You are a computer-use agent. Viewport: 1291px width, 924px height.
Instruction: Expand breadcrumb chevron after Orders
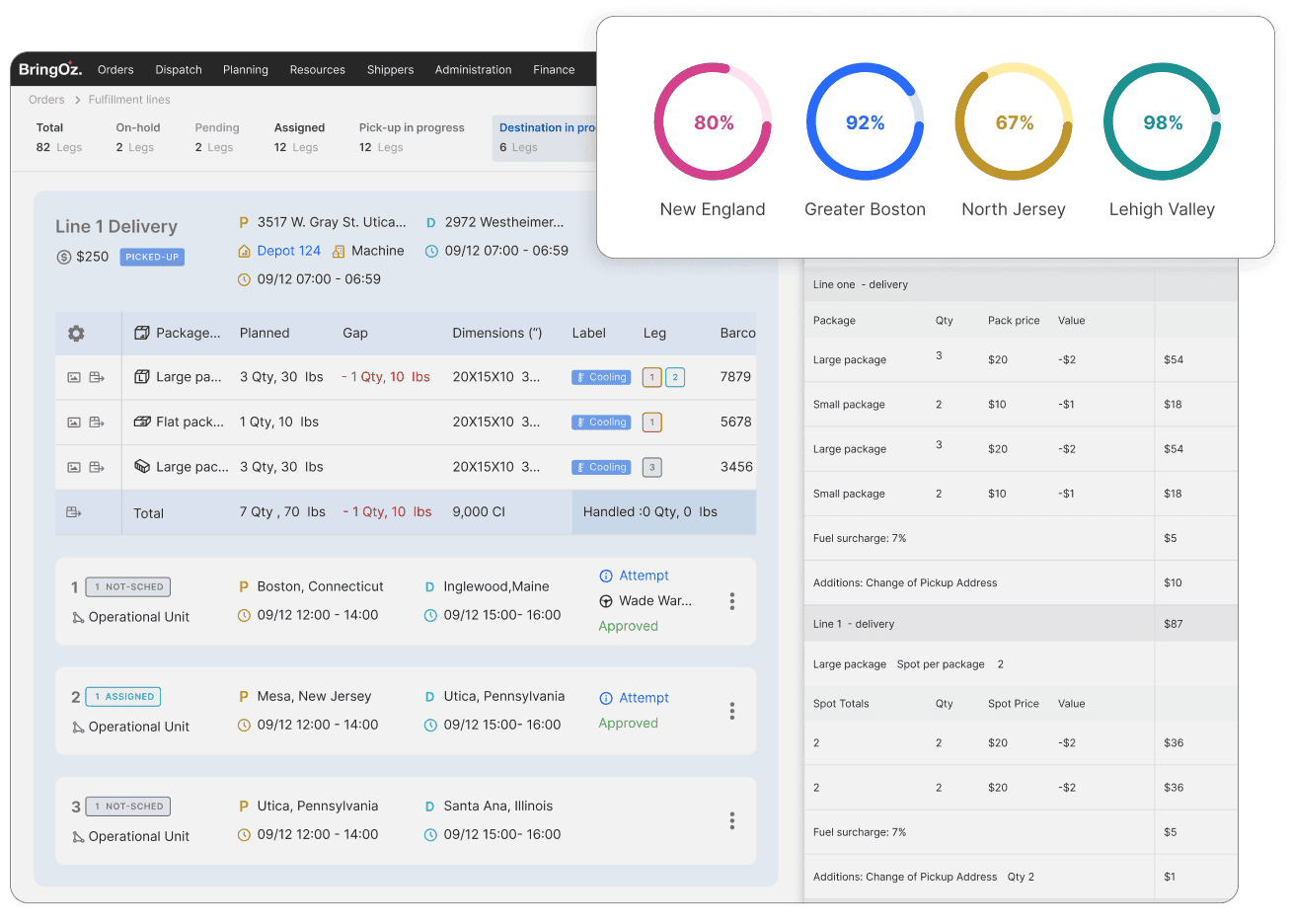(77, 100)
